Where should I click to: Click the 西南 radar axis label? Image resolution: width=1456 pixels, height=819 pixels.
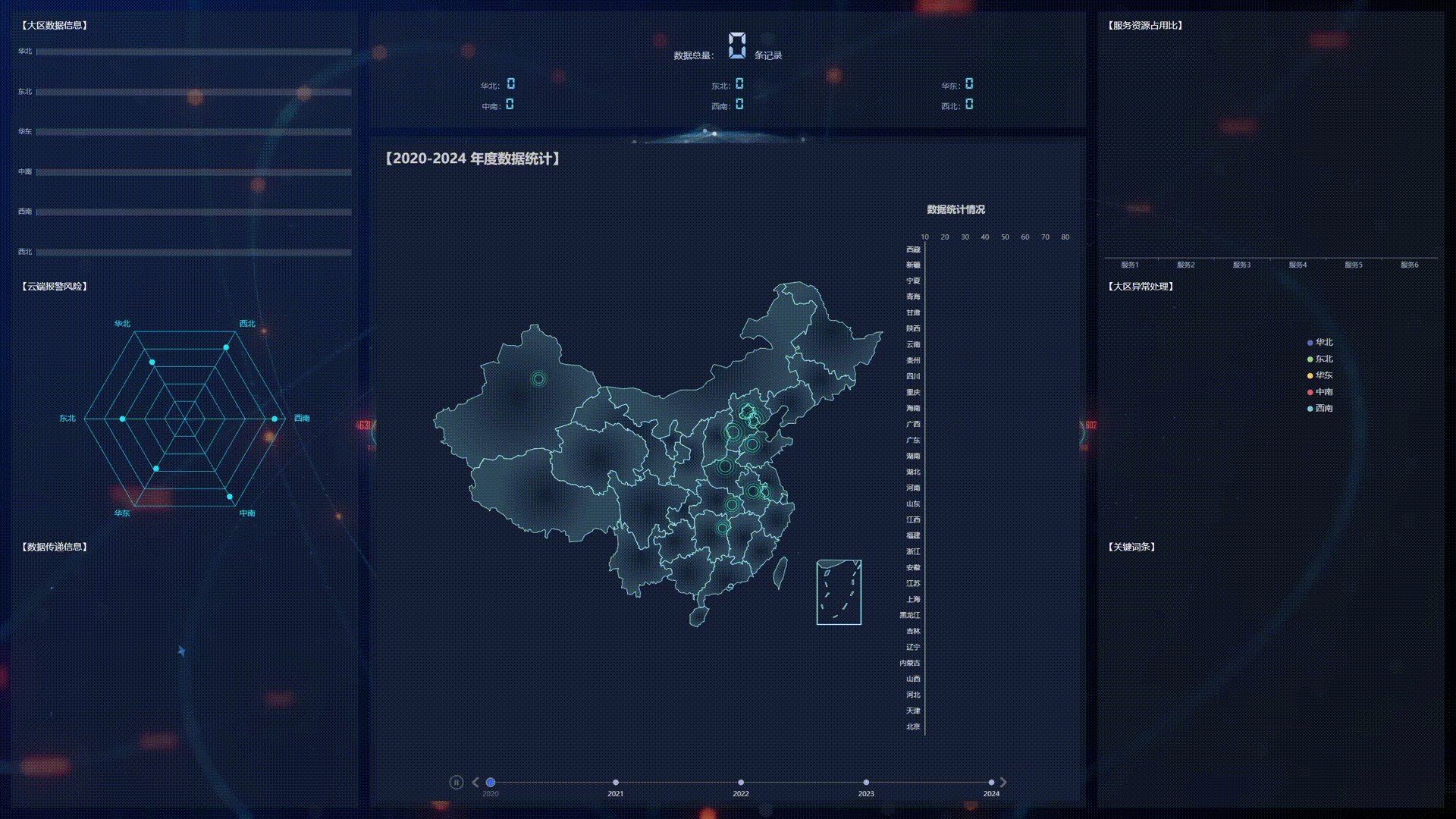click(302, 419)
